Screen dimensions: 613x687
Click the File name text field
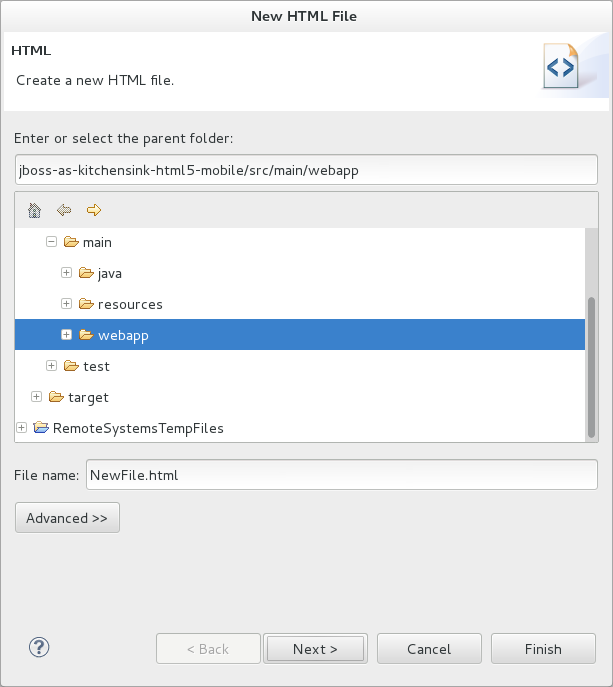tap(341, 476)
